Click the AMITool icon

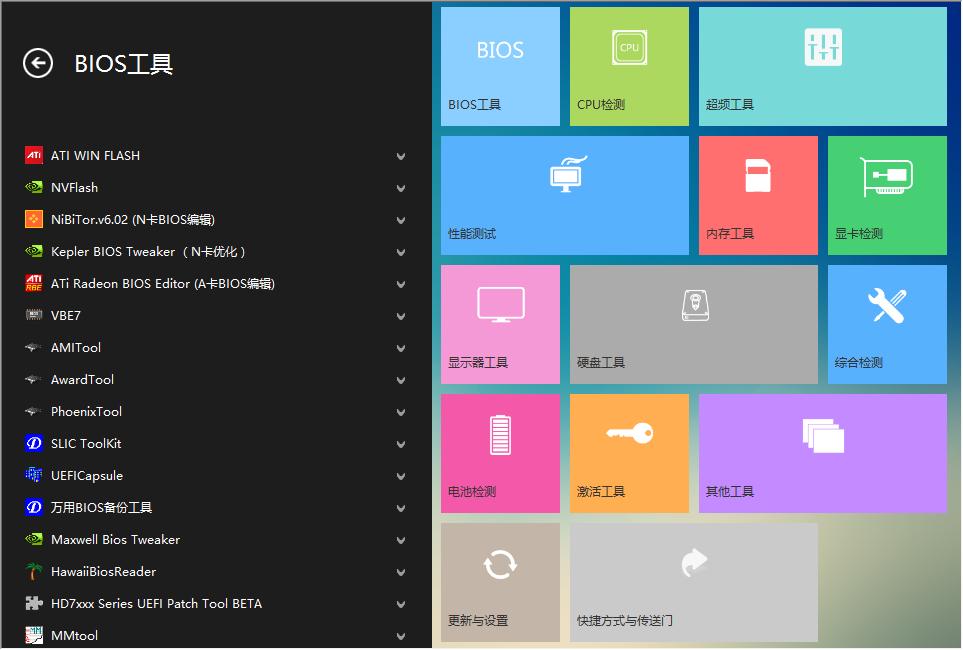coord(34,347)
